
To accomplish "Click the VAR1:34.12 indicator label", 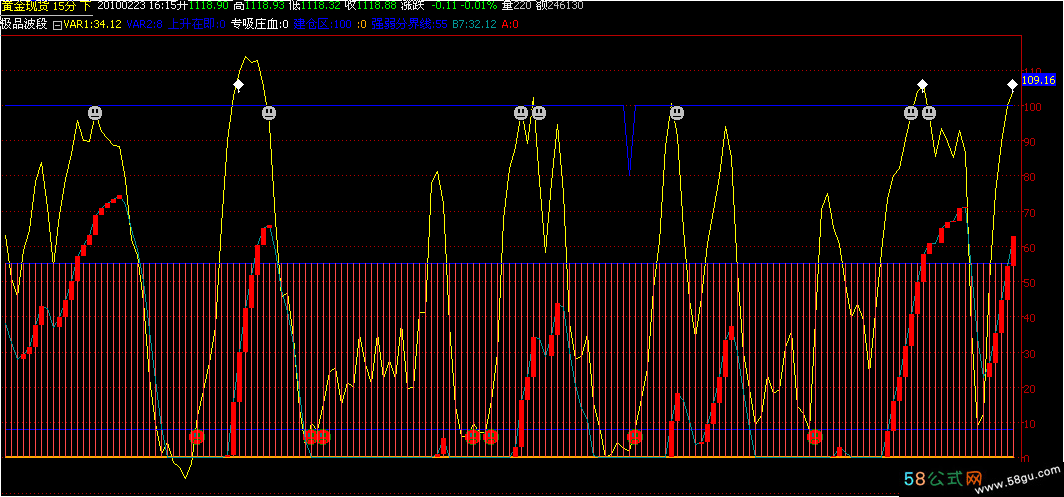I will click(92, 23).
